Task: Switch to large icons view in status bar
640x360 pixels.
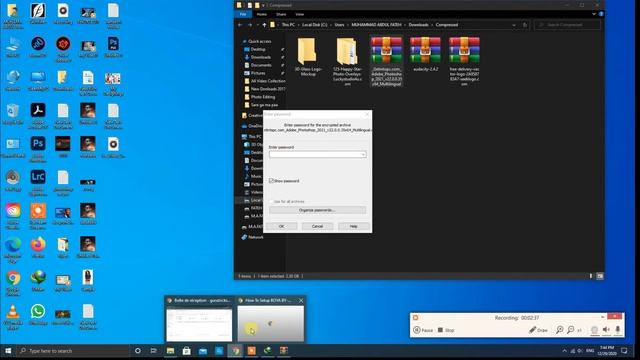Action: (600, 276)
